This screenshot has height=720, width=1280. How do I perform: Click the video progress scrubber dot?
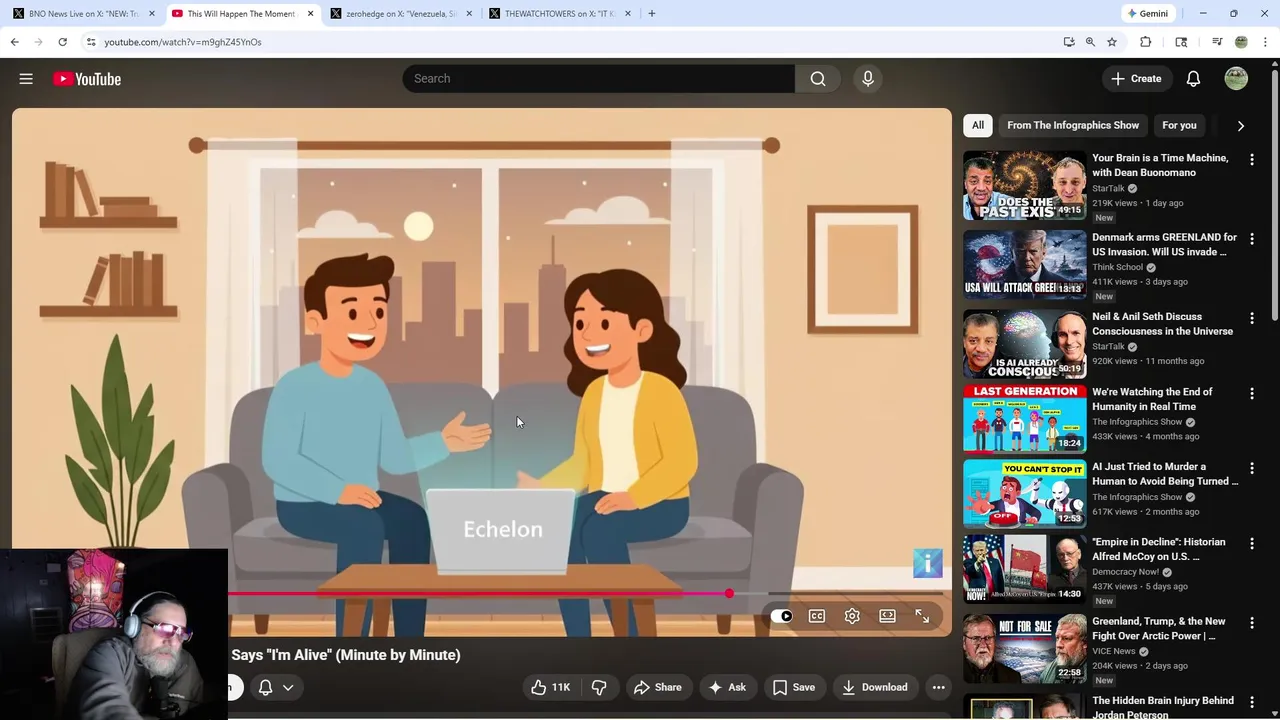point(729,594)
